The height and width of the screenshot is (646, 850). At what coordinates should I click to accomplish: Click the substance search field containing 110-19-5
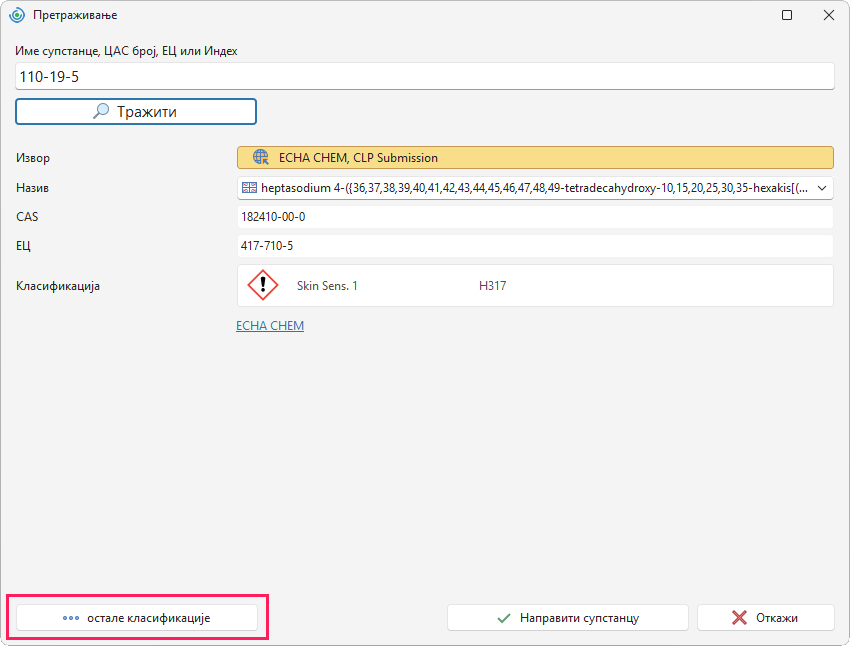[x=424, y=76]
